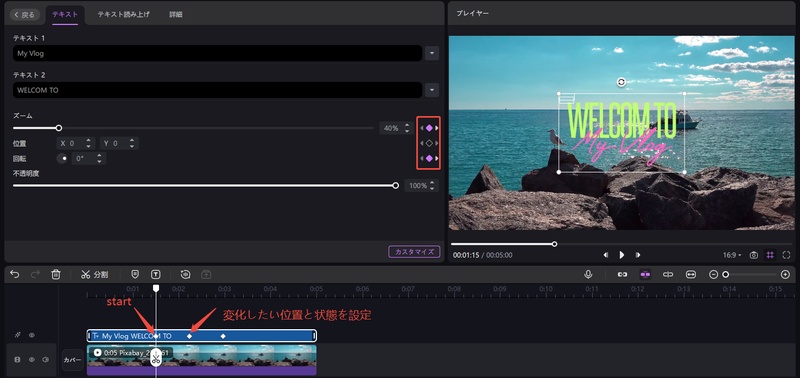Image resolution: width=800 pixels, height=378 pixels.
Task: Click the 不透明度 opacity slider handle
Action: [x=395, y=186]
